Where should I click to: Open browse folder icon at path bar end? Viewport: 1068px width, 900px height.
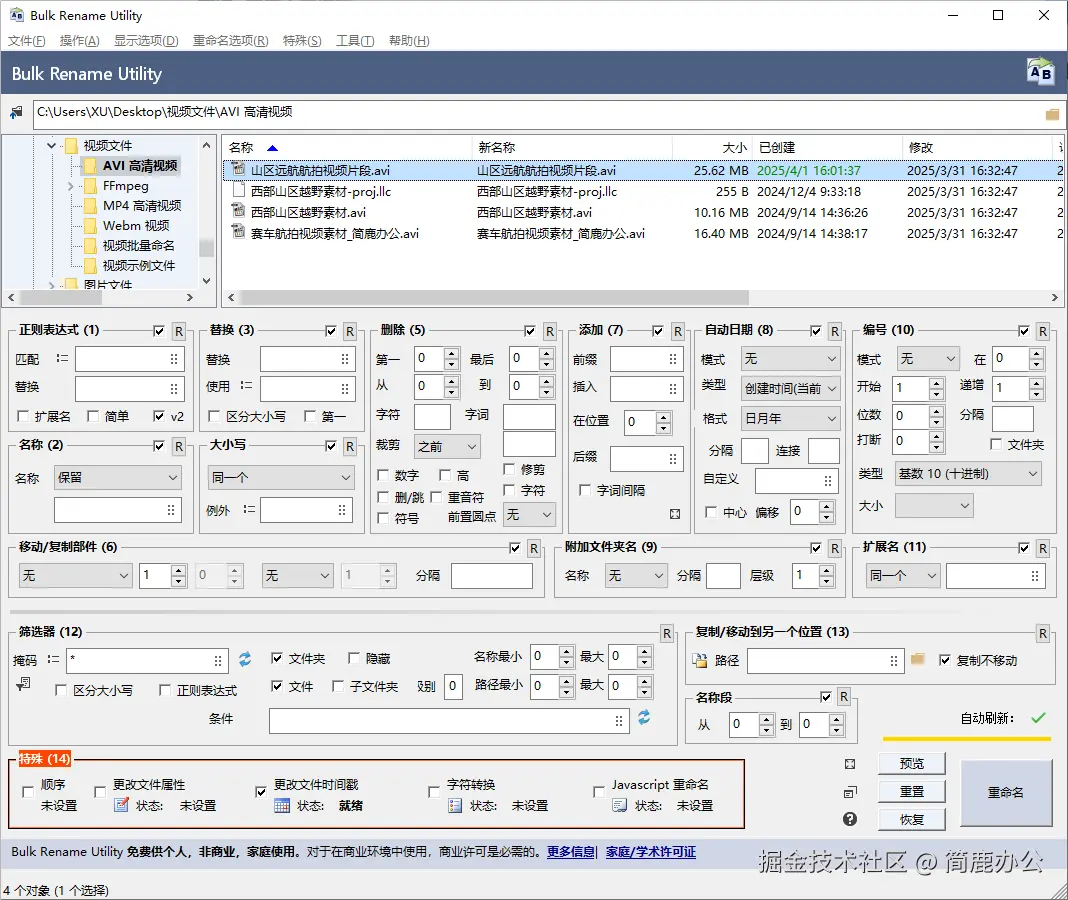coord(1052,114)
